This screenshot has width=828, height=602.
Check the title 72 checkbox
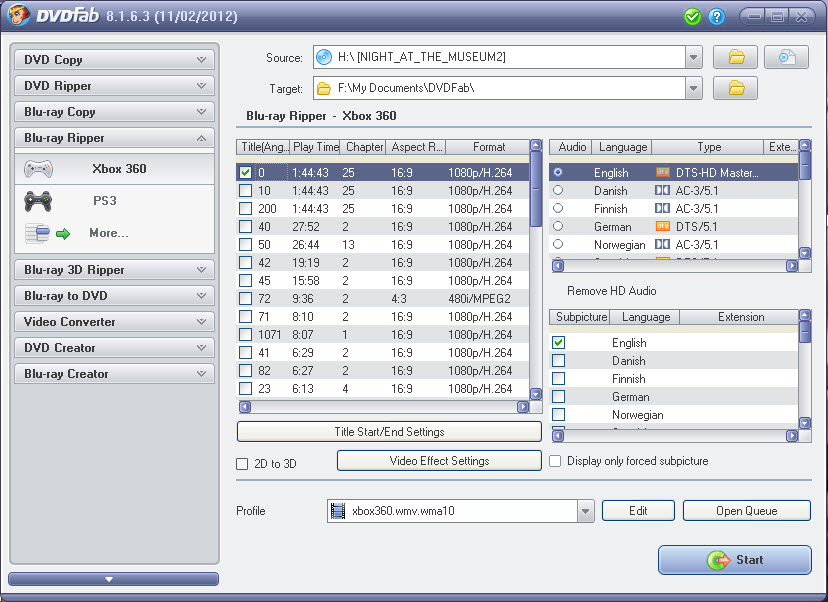coord(245,298)
